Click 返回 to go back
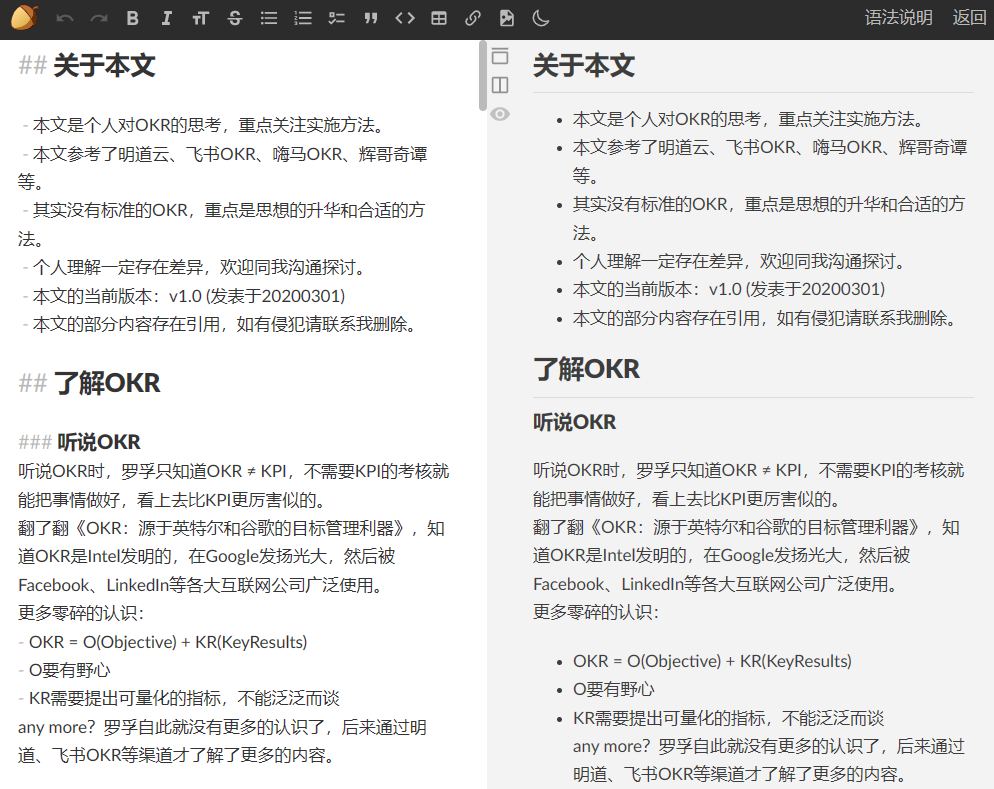The height and width of the screenshot is (789, 994). point(968,17)
